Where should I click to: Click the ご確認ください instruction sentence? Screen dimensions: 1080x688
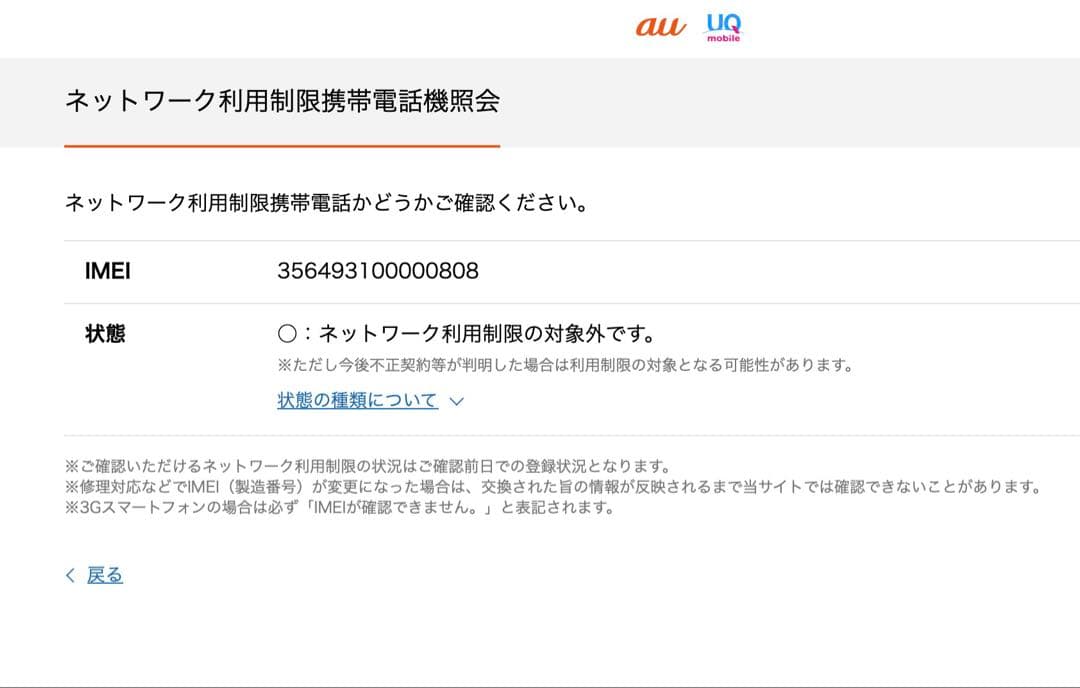[325, 203]
